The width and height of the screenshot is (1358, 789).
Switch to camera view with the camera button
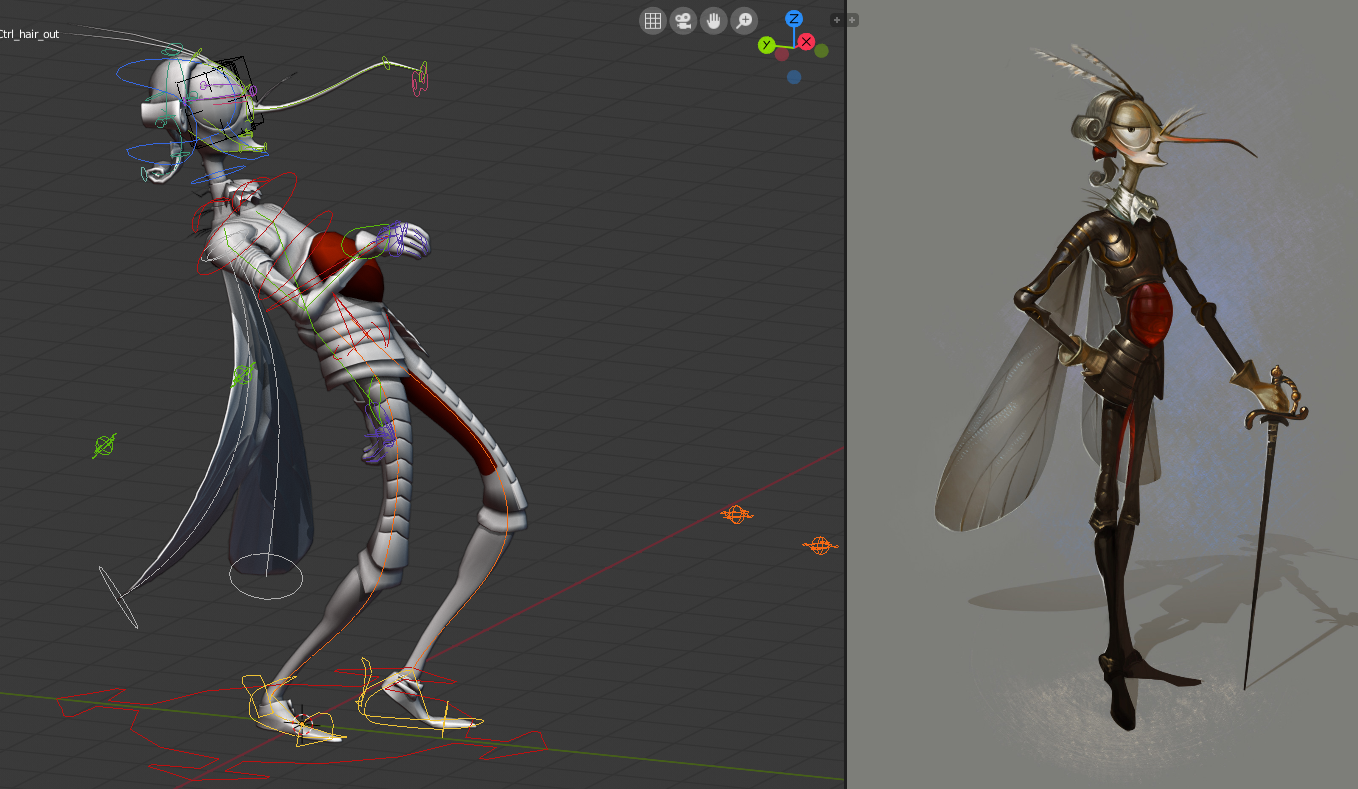tap(683, 20)
